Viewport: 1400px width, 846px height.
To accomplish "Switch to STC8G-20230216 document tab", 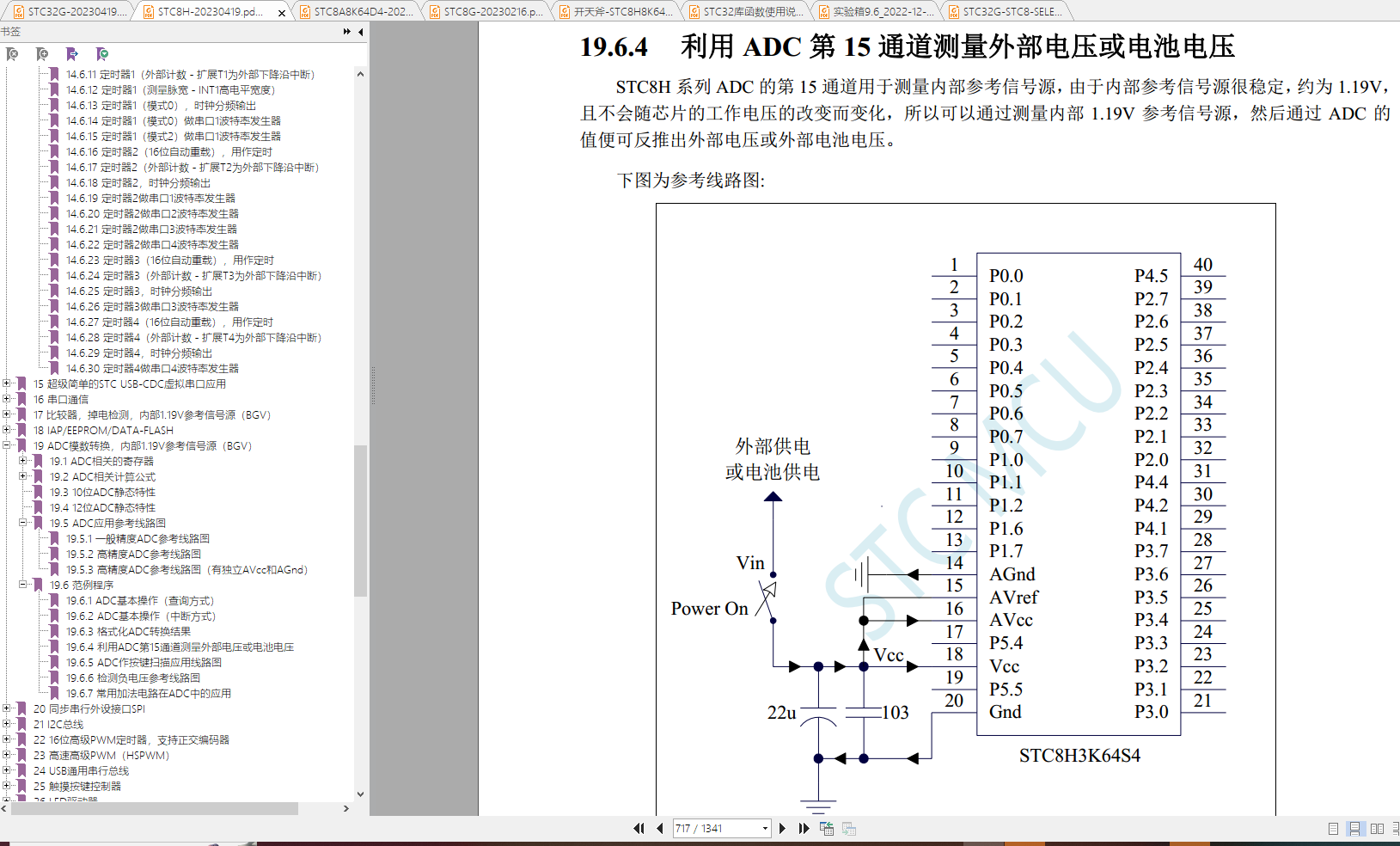I will (486, 12).
